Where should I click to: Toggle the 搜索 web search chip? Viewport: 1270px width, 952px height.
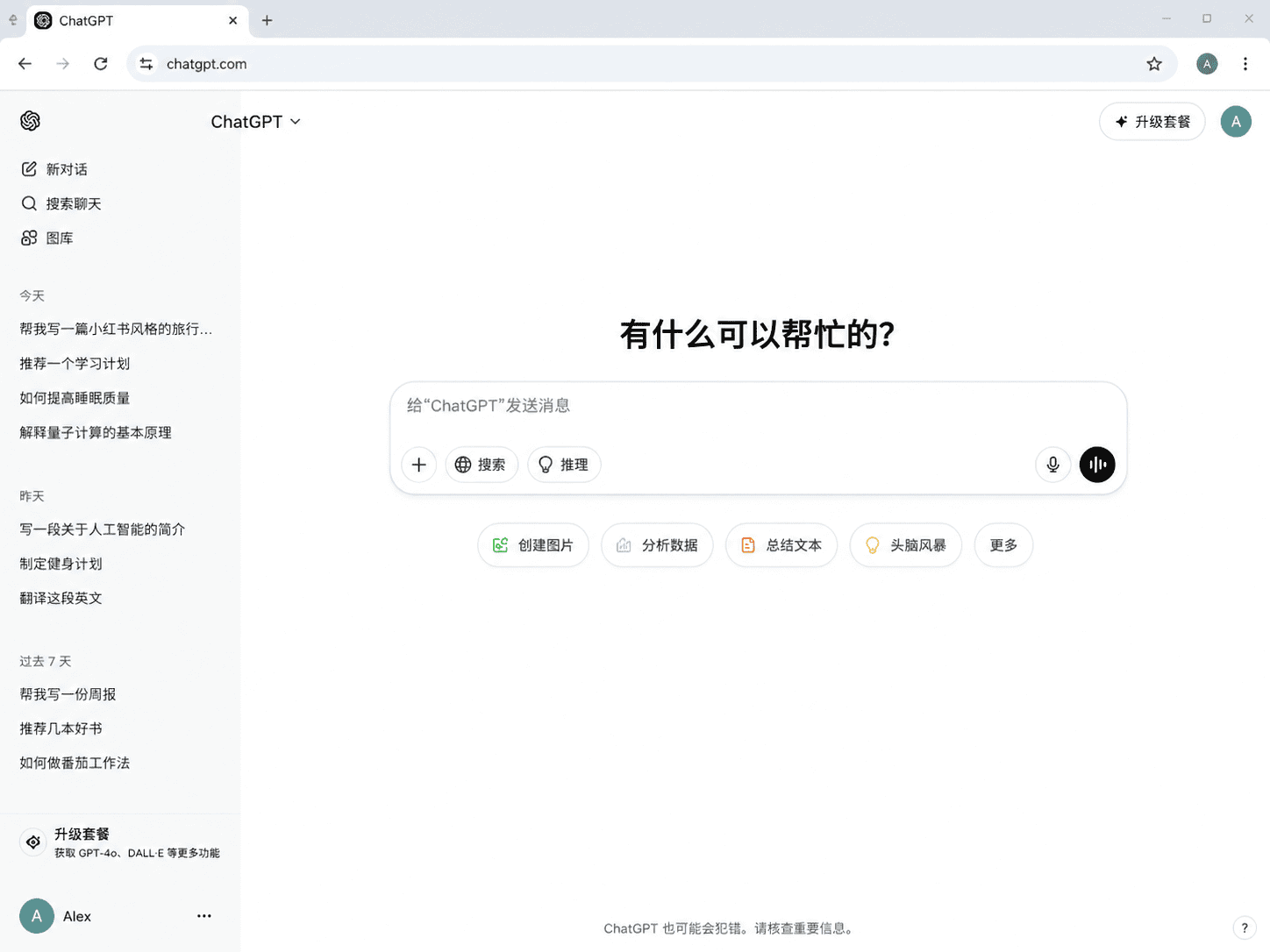coord(482,465)
